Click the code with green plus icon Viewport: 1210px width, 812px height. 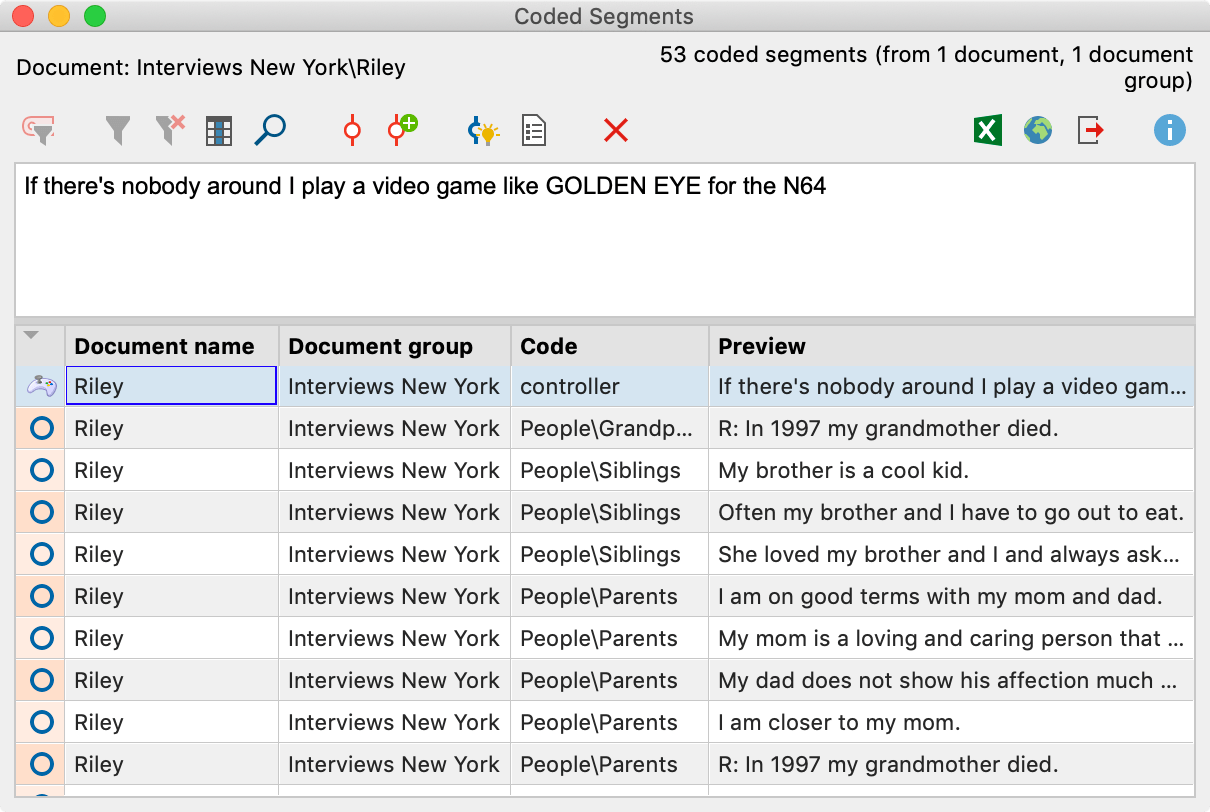pyautogui.click(x=402, y=130)
